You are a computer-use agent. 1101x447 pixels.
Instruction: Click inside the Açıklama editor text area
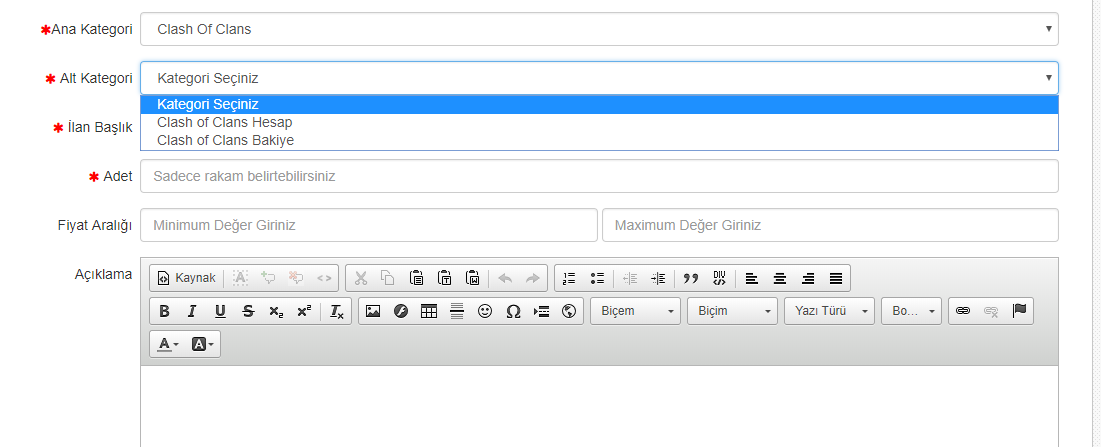[599, 406]
